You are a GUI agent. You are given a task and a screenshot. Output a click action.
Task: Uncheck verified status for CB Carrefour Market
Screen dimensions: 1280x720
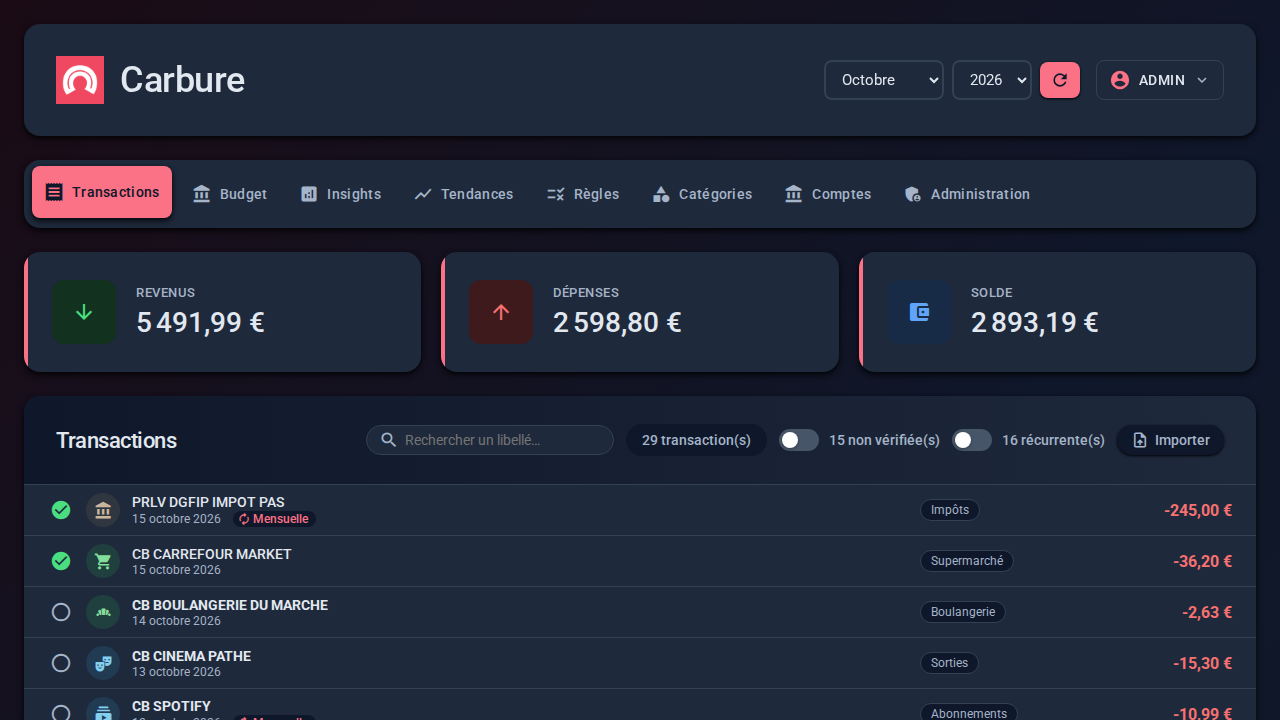61,561
